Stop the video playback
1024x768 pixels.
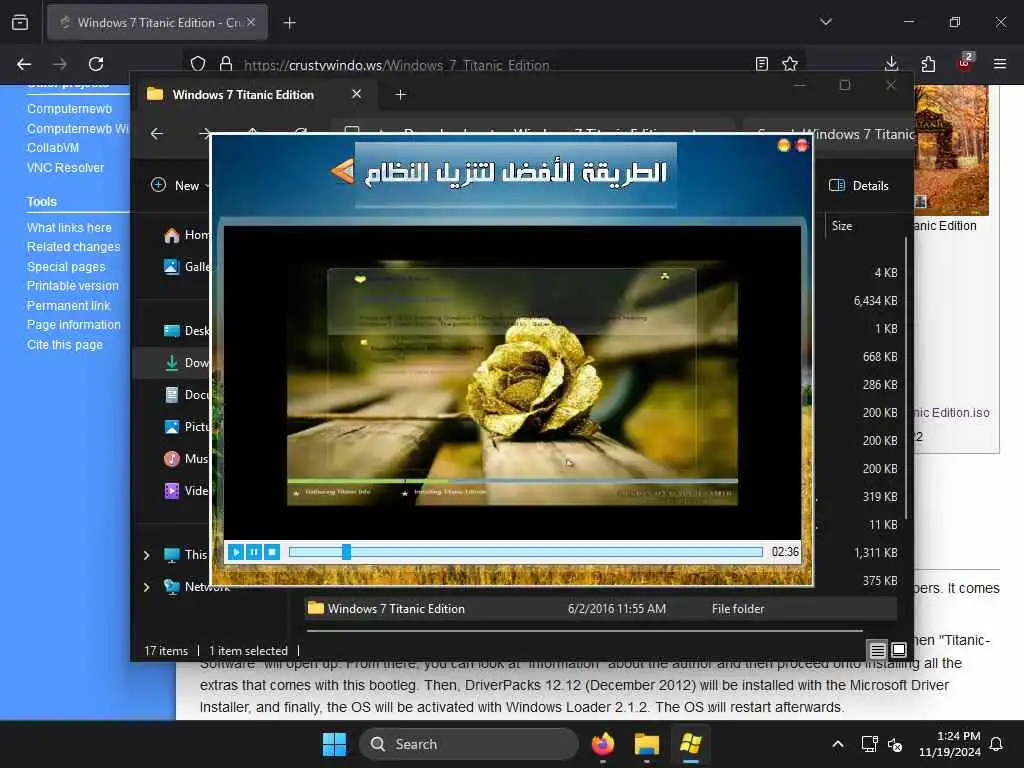[x=272, y=552]
